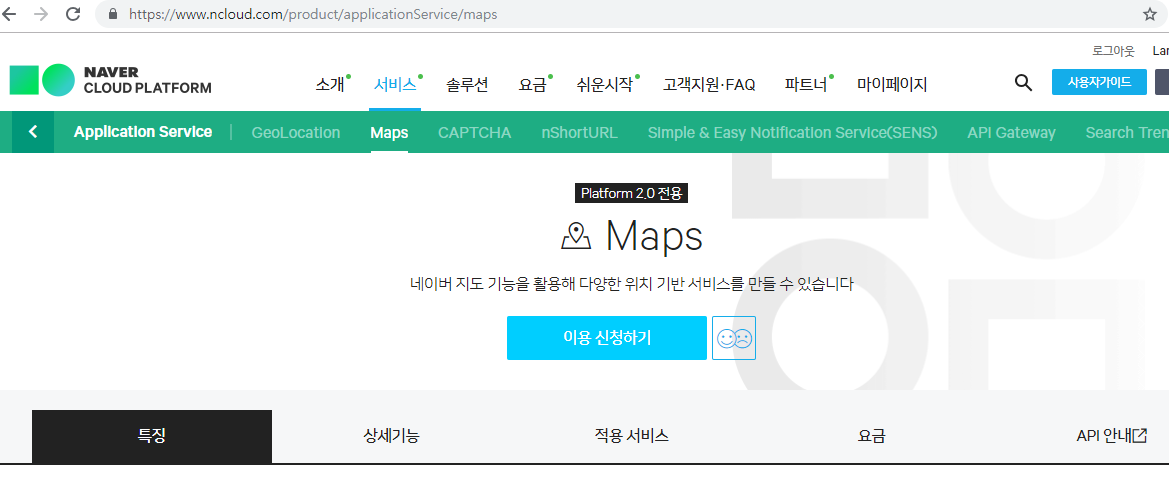This screenshot has height=497, width=1169.
Task: Click the Maps pin icon beside title
Action: pyautogui.click(x=576, y=236)
